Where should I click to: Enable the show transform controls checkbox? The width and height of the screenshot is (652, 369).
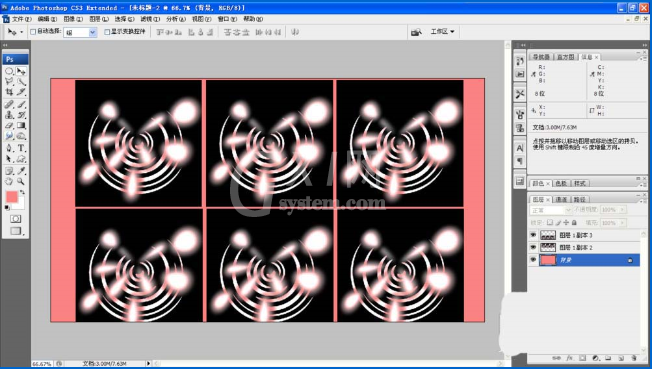coord(107,32)
